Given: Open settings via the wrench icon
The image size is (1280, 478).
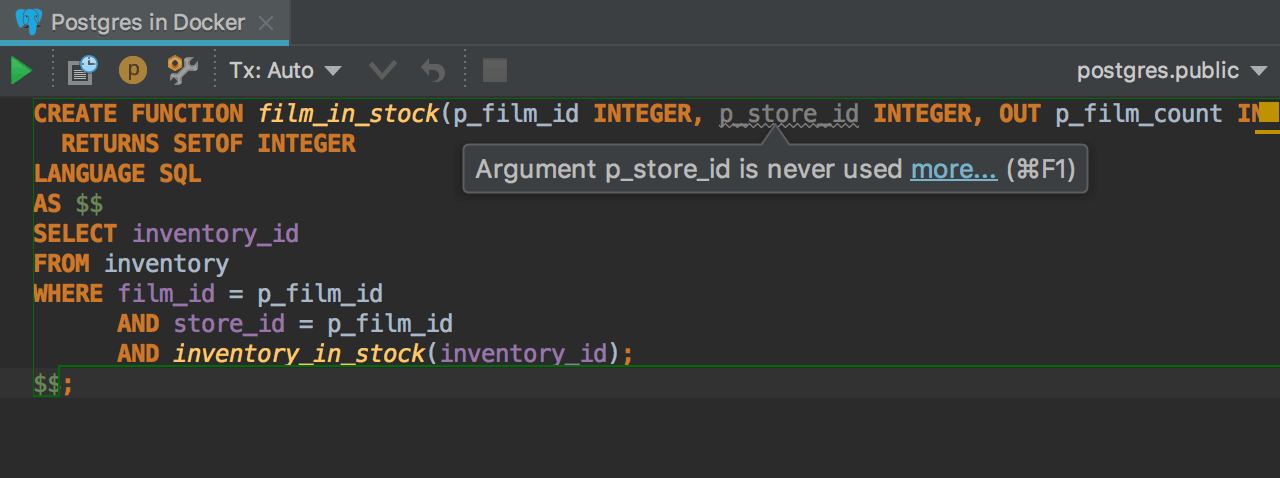Looking at the screenshot, I should pyautogui.click(x=182, y=70).
